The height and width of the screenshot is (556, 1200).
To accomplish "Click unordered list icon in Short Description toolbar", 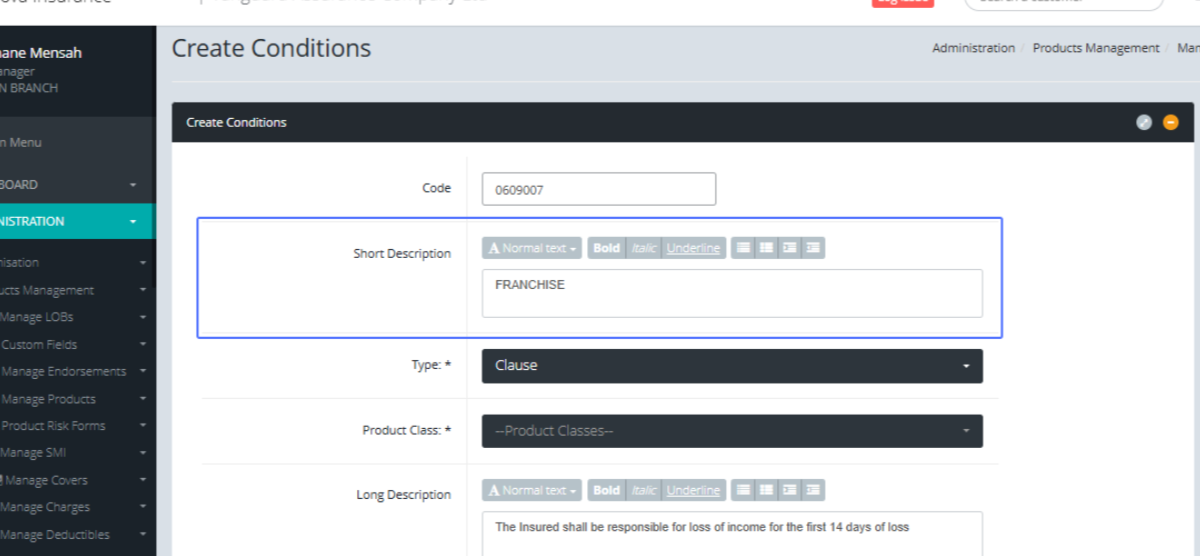I will (x=742, y=248).
